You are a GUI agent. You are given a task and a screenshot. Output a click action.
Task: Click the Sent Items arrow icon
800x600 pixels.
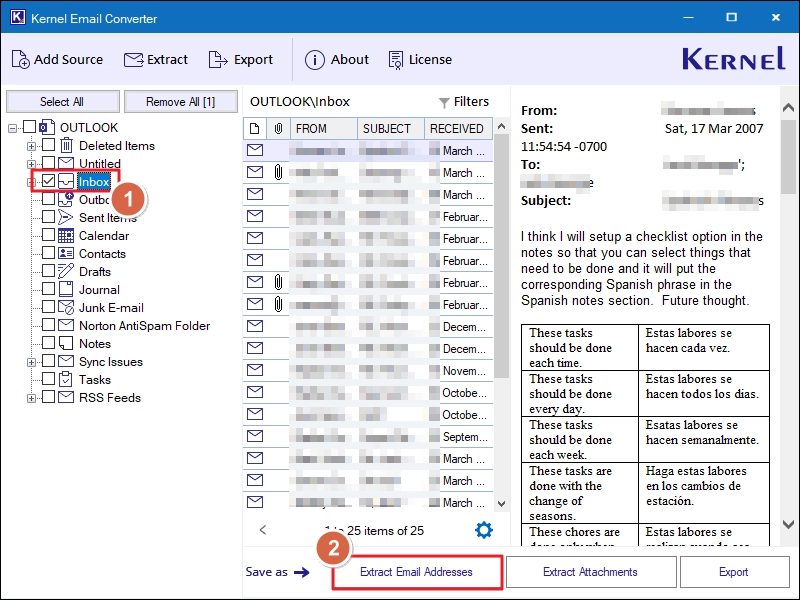65,217
